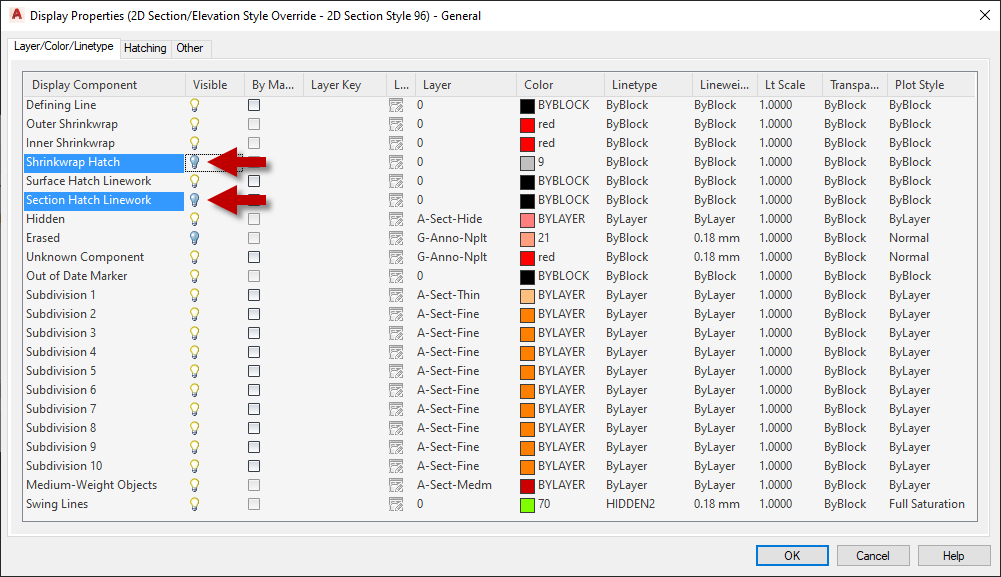The image size is (1001, 577).
Task: Open the Other tab
Action: click(x=192, y=47)
